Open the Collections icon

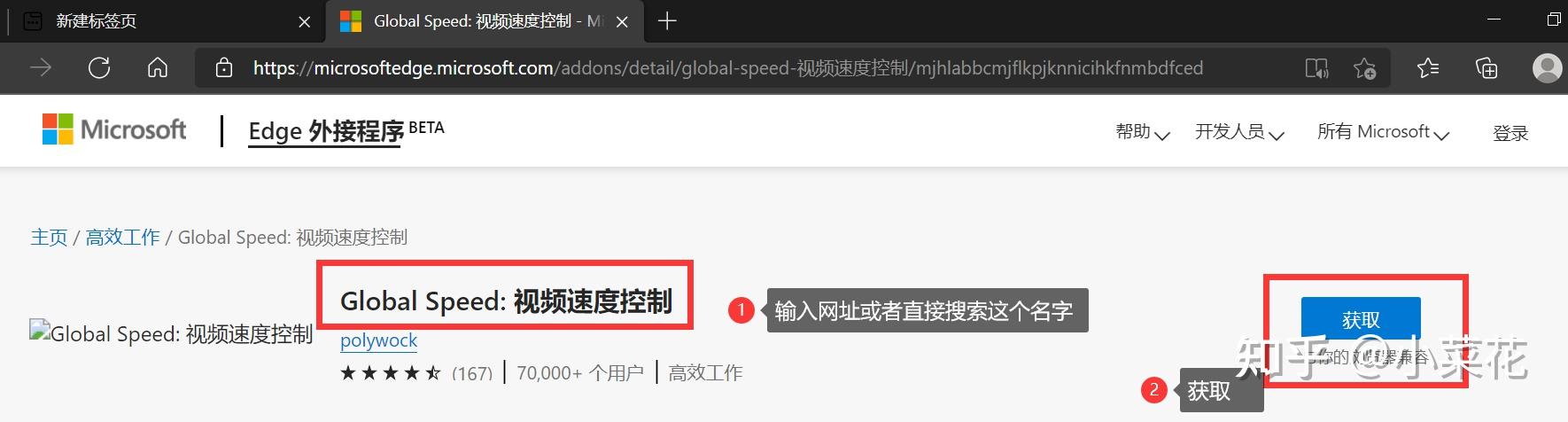coord(1486,68)
